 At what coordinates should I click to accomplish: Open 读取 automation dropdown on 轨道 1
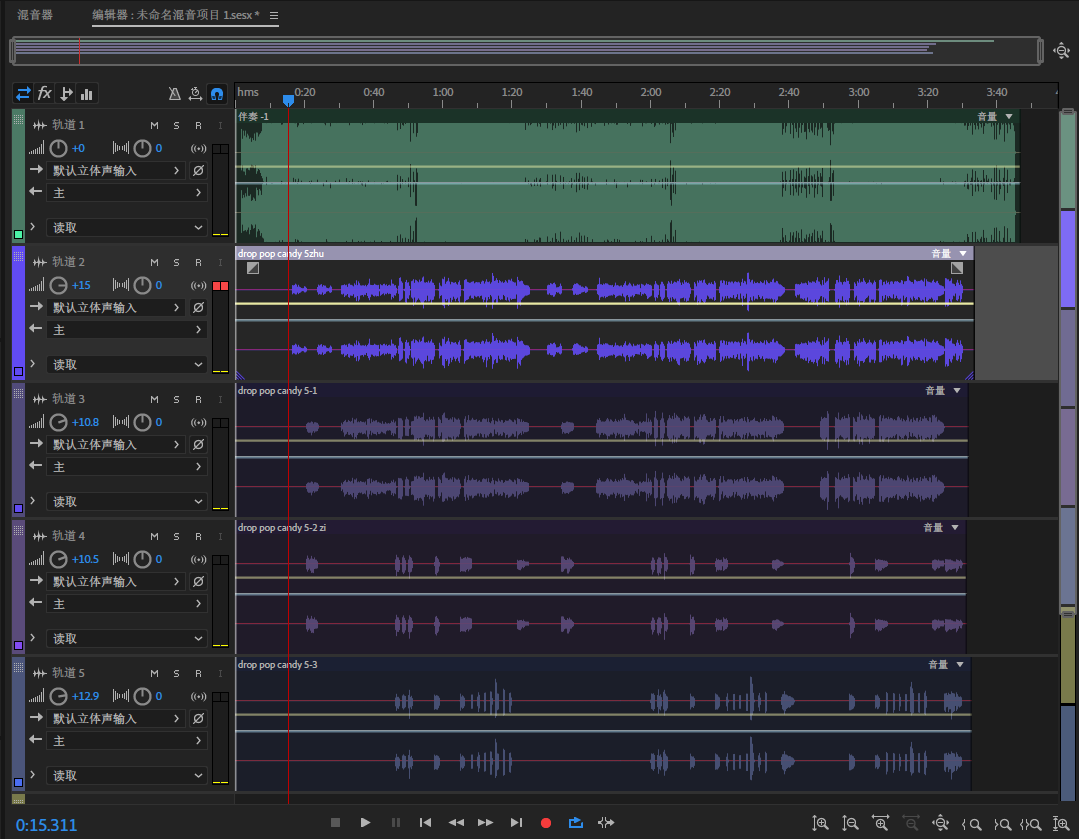click(x=126, y=228)
